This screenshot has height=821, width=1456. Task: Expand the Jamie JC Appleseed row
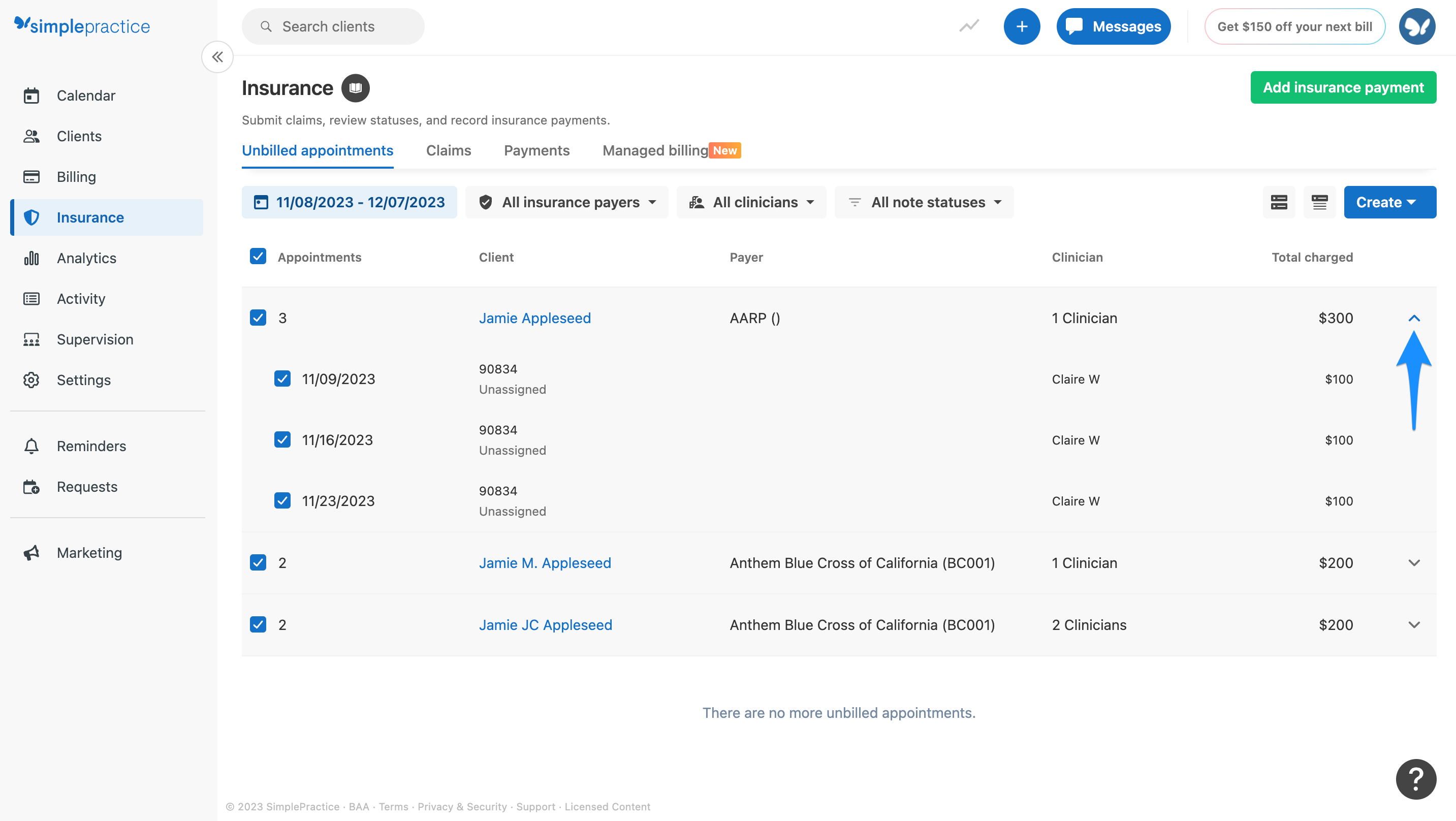(1414, 625)
